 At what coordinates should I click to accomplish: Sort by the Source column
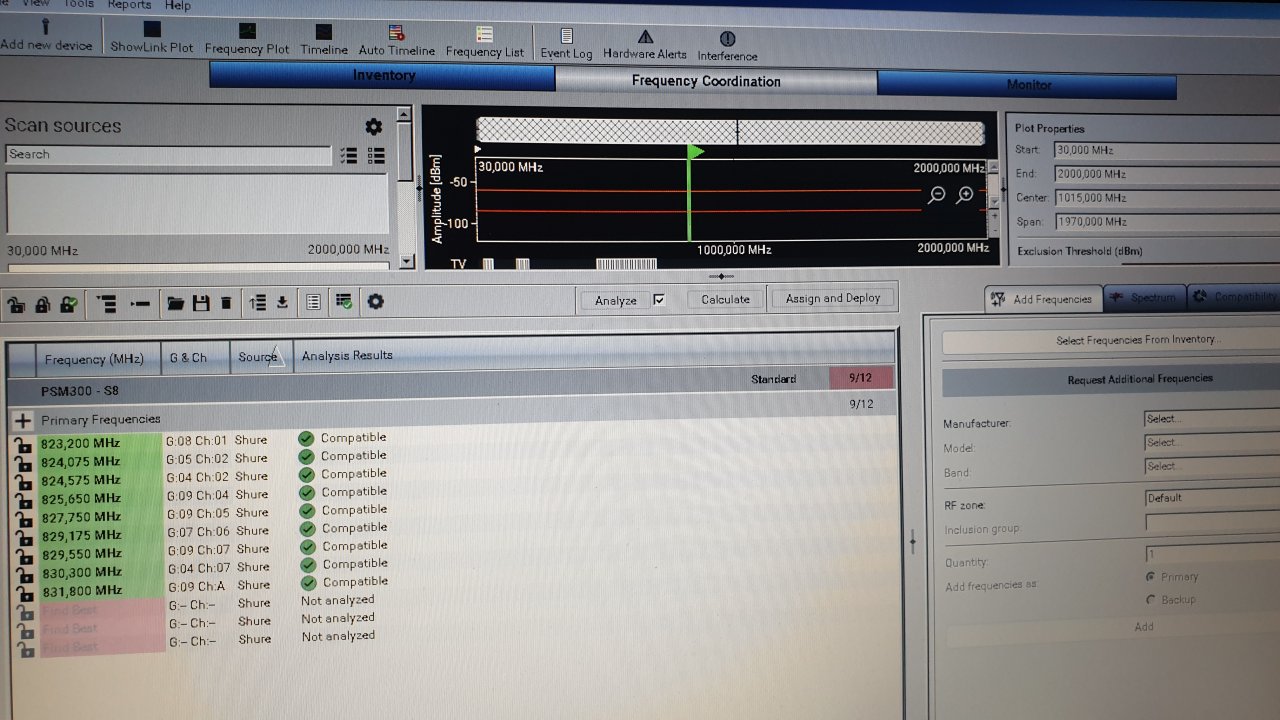point(260,357)
